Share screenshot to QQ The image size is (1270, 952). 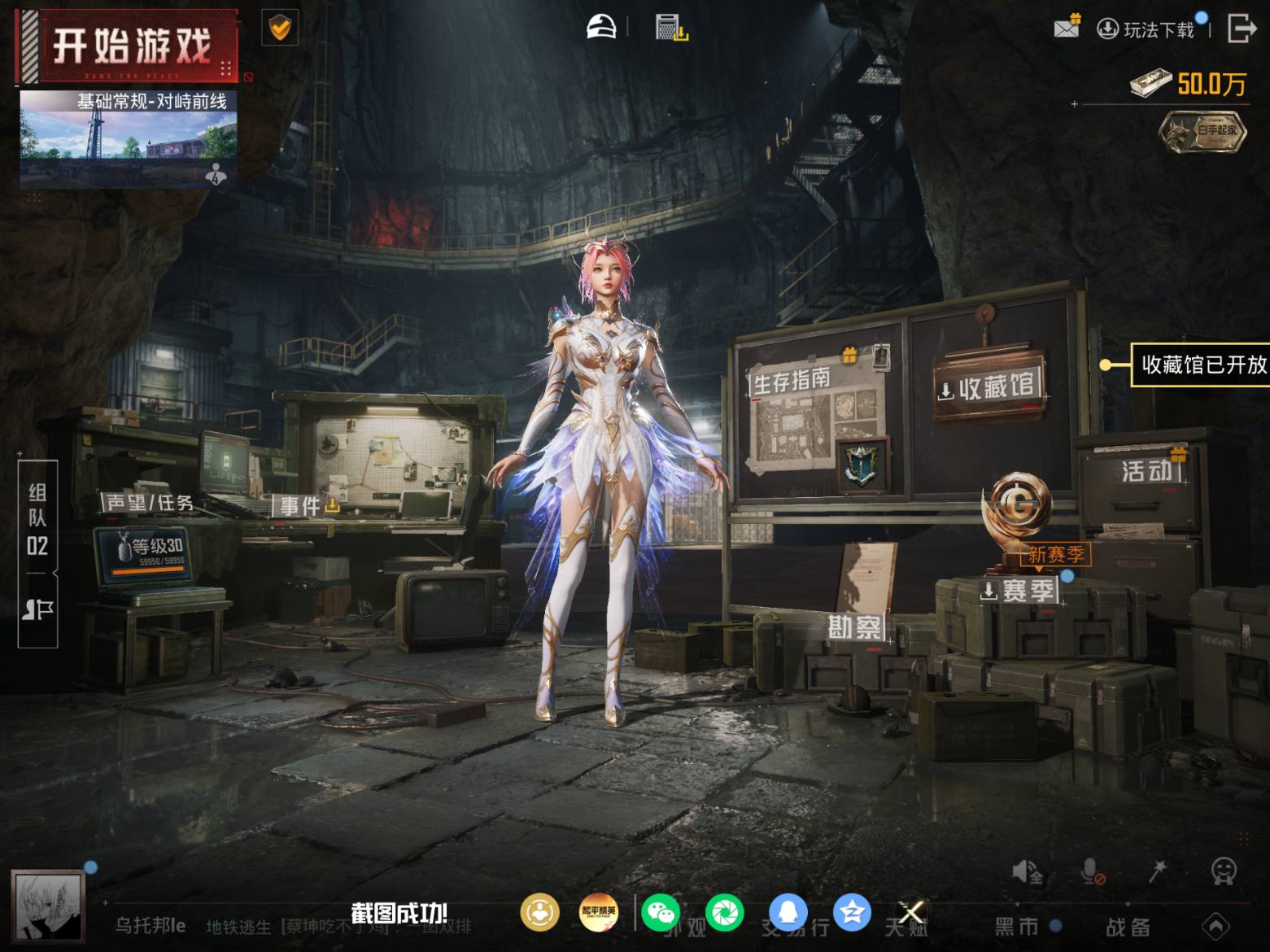tap(788, 913)
